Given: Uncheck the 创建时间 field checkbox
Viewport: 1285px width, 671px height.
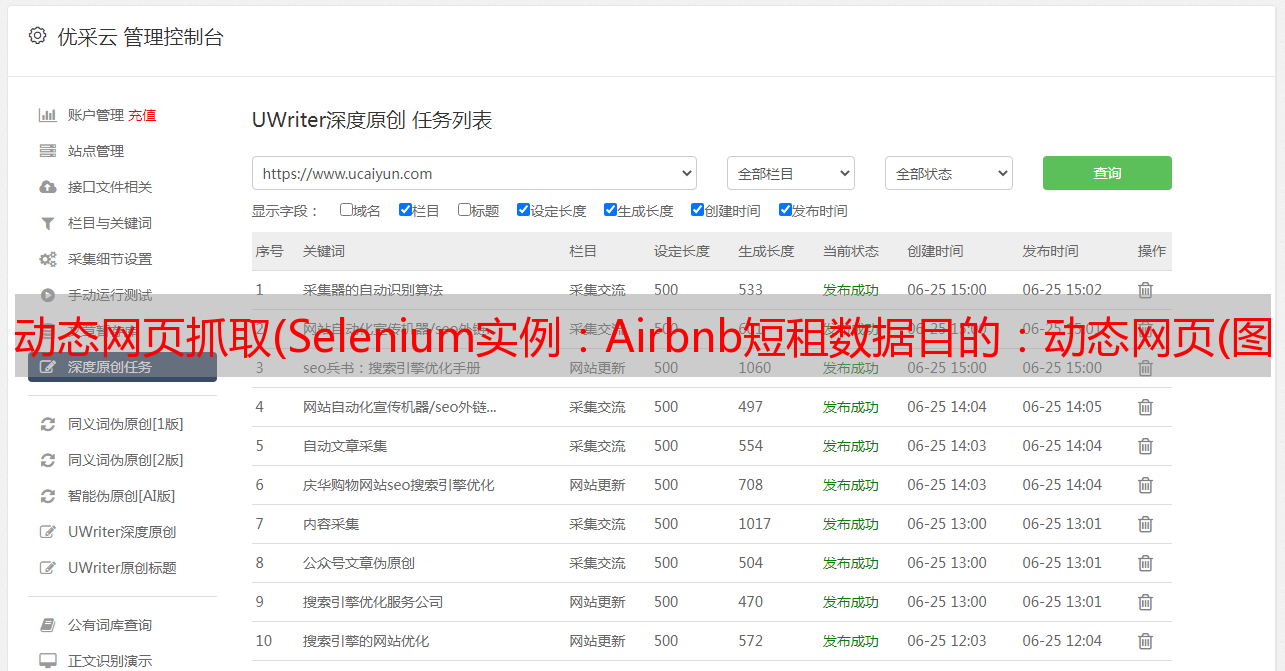Looking at the screenshot, I should point(697,210).
